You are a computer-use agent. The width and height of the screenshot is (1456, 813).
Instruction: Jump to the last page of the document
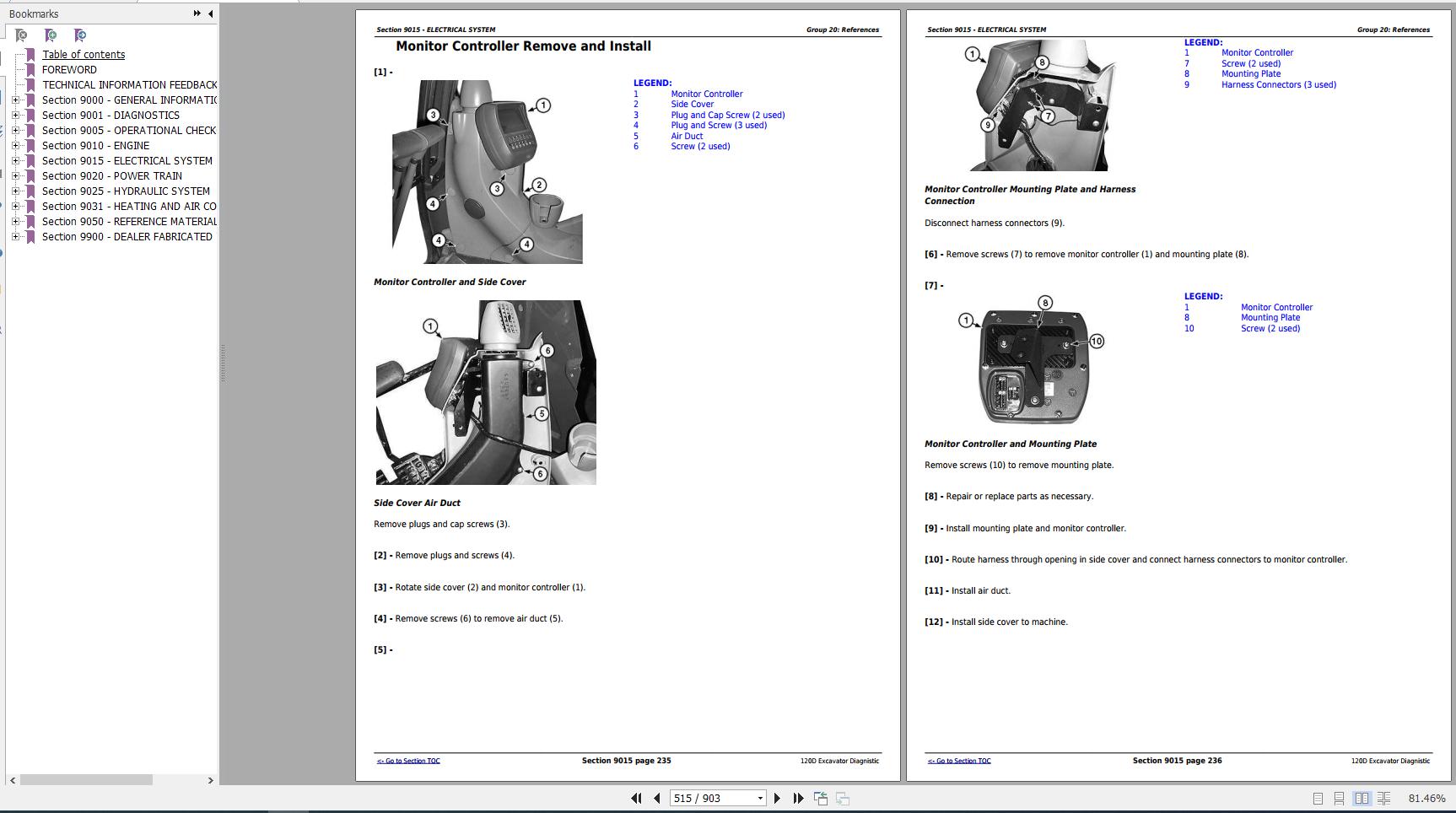pyautogui.click(x=798, y=798)
